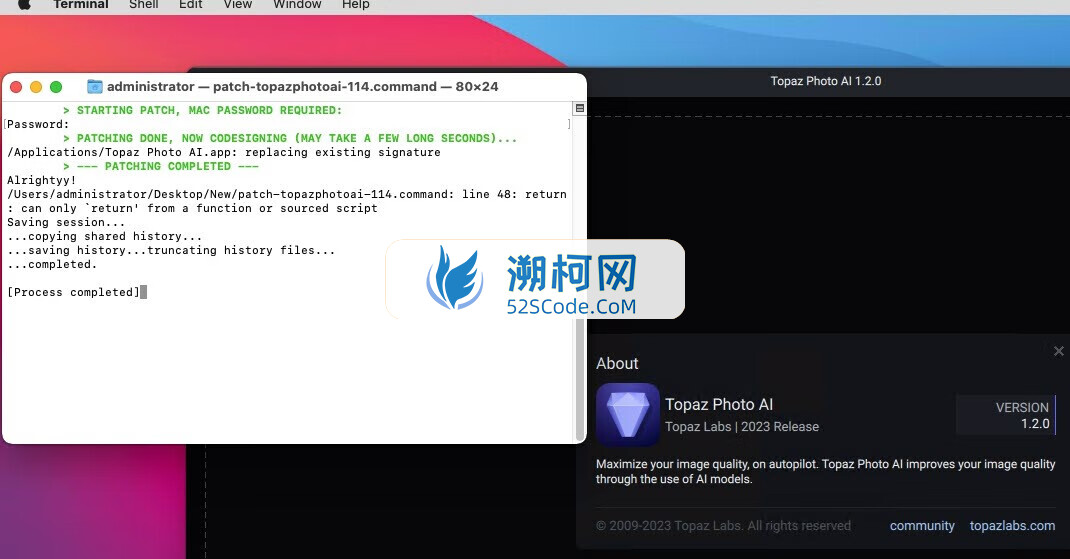Click the Terminal vertical scrollbar
Screen dimensions: 1070x559
(x=580, y=377)
